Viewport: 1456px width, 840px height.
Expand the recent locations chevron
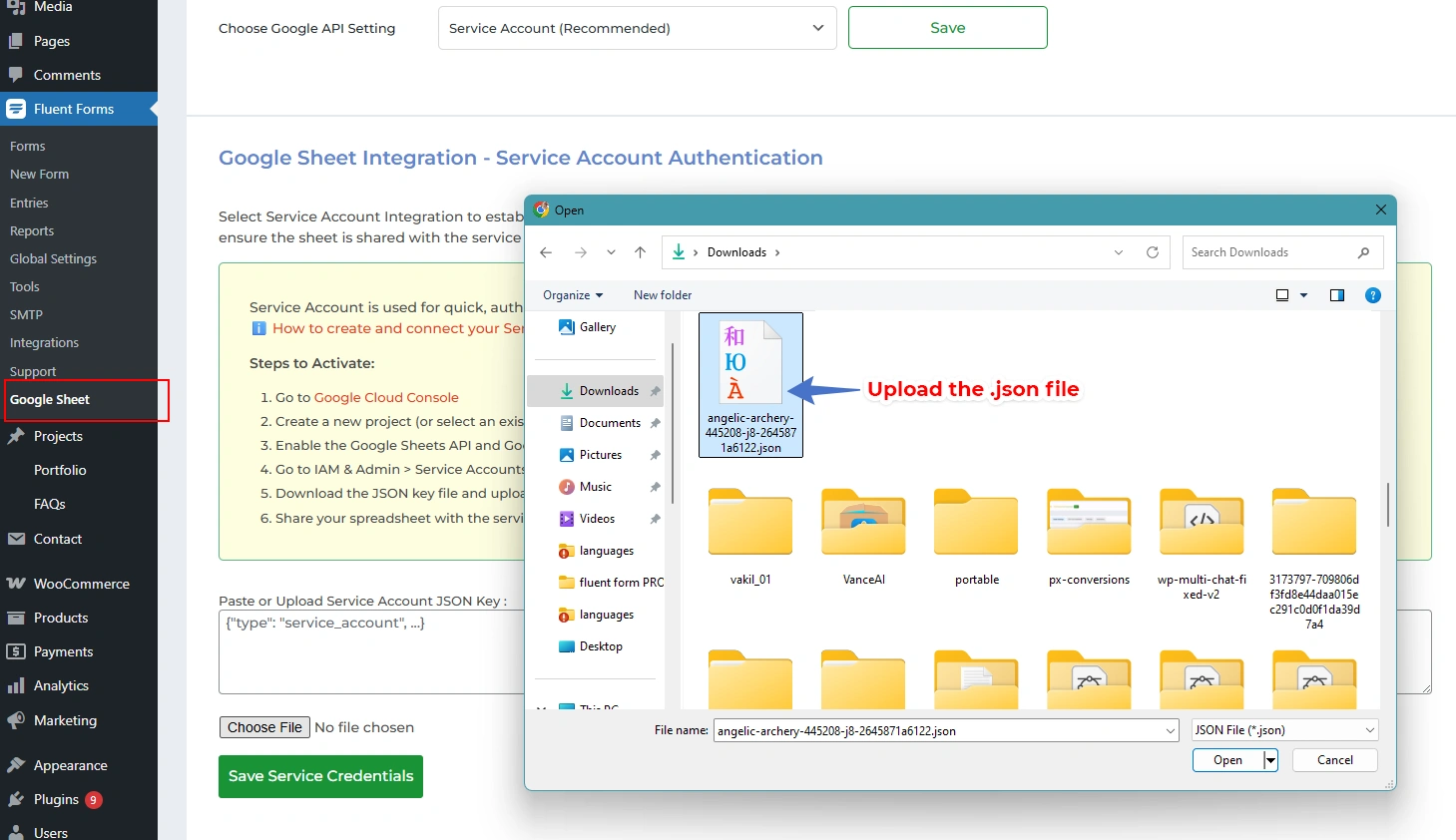pos(611,252)
